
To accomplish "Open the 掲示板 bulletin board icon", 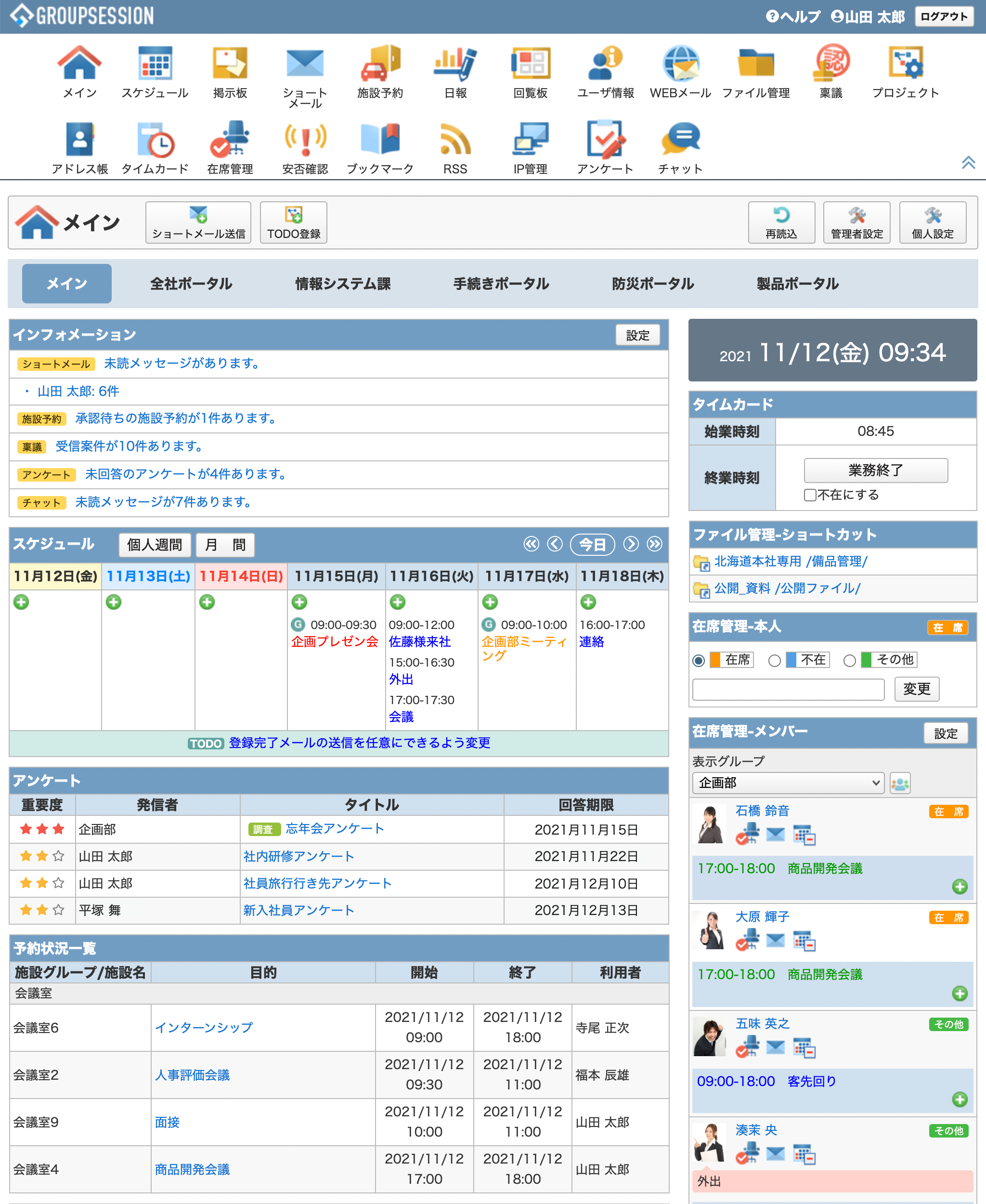I will (230, 63).
